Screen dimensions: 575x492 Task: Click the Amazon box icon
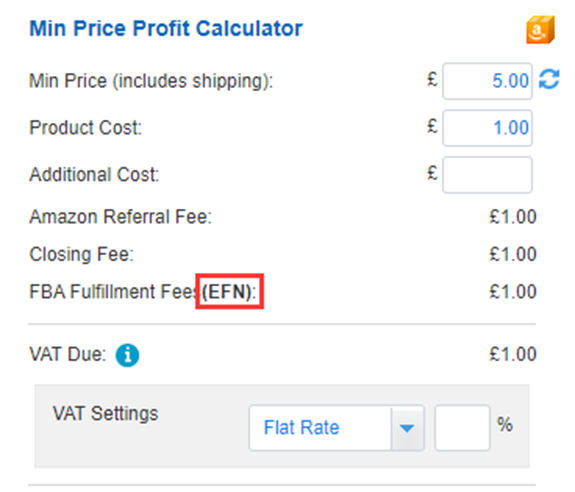pos(541,29)
